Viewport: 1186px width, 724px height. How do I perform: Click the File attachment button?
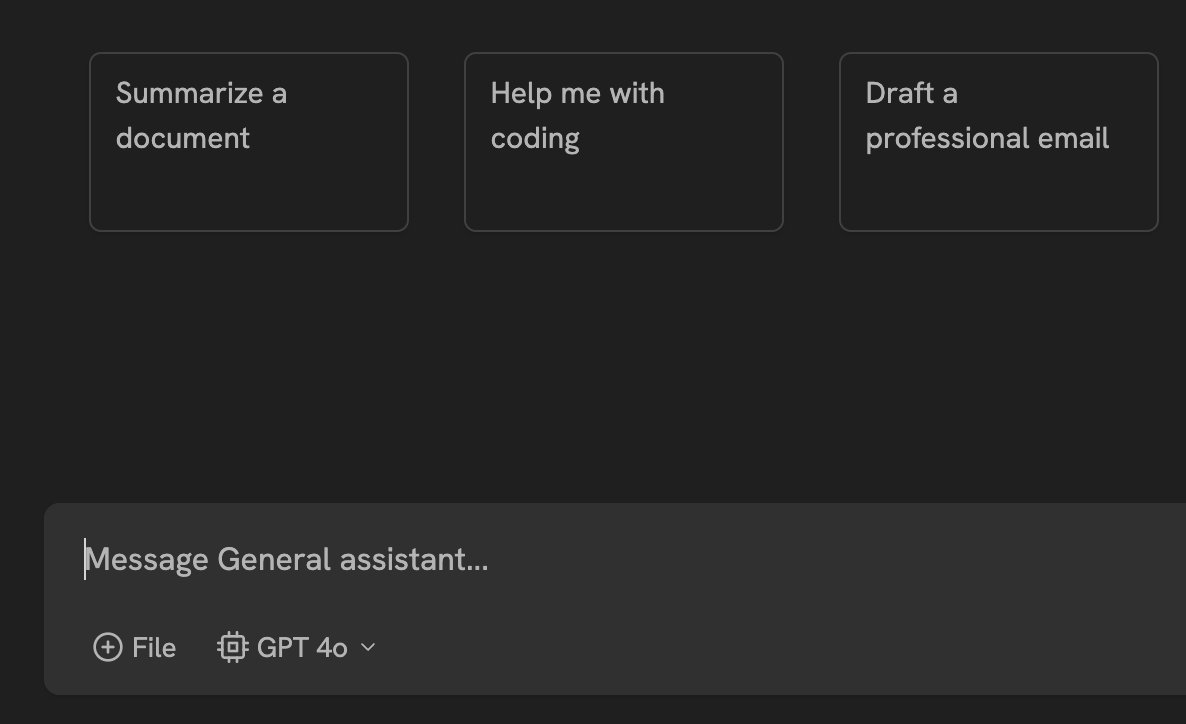pos(135,647)
